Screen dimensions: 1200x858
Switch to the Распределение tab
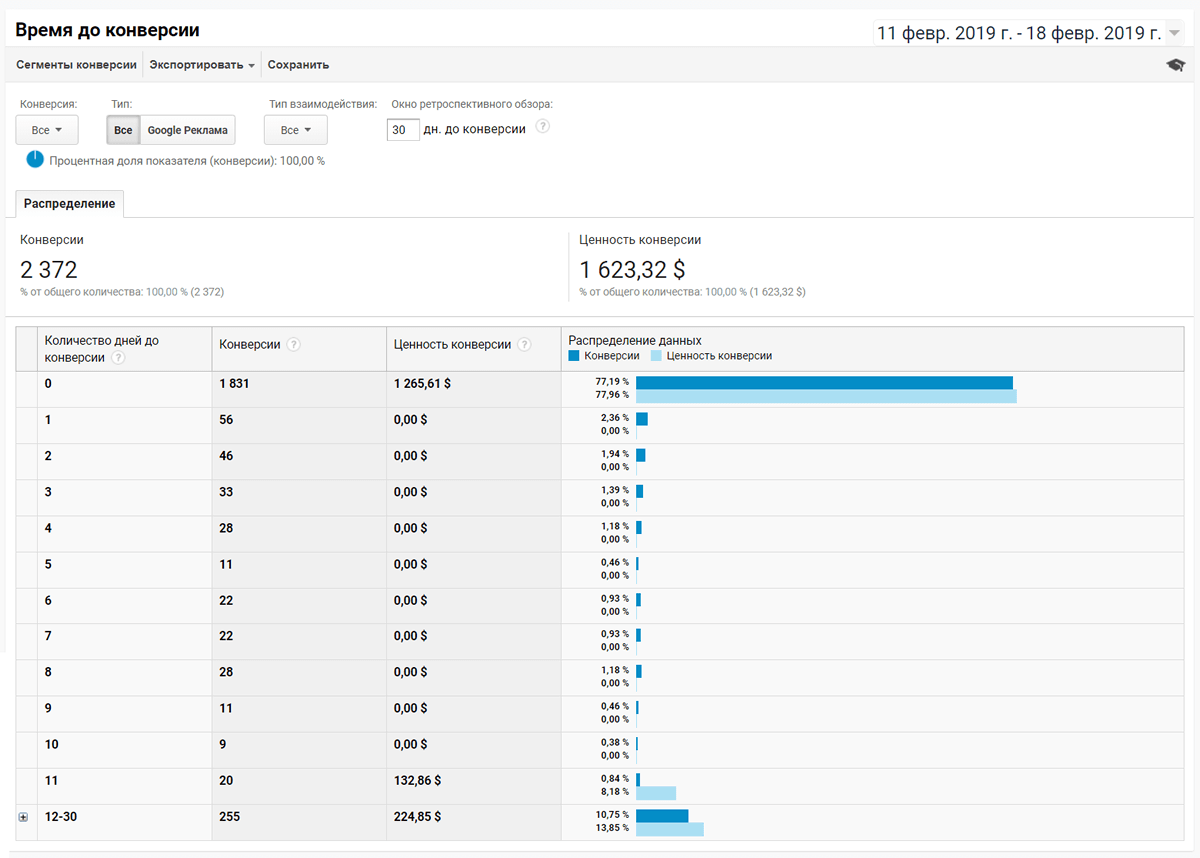(69, 203)
